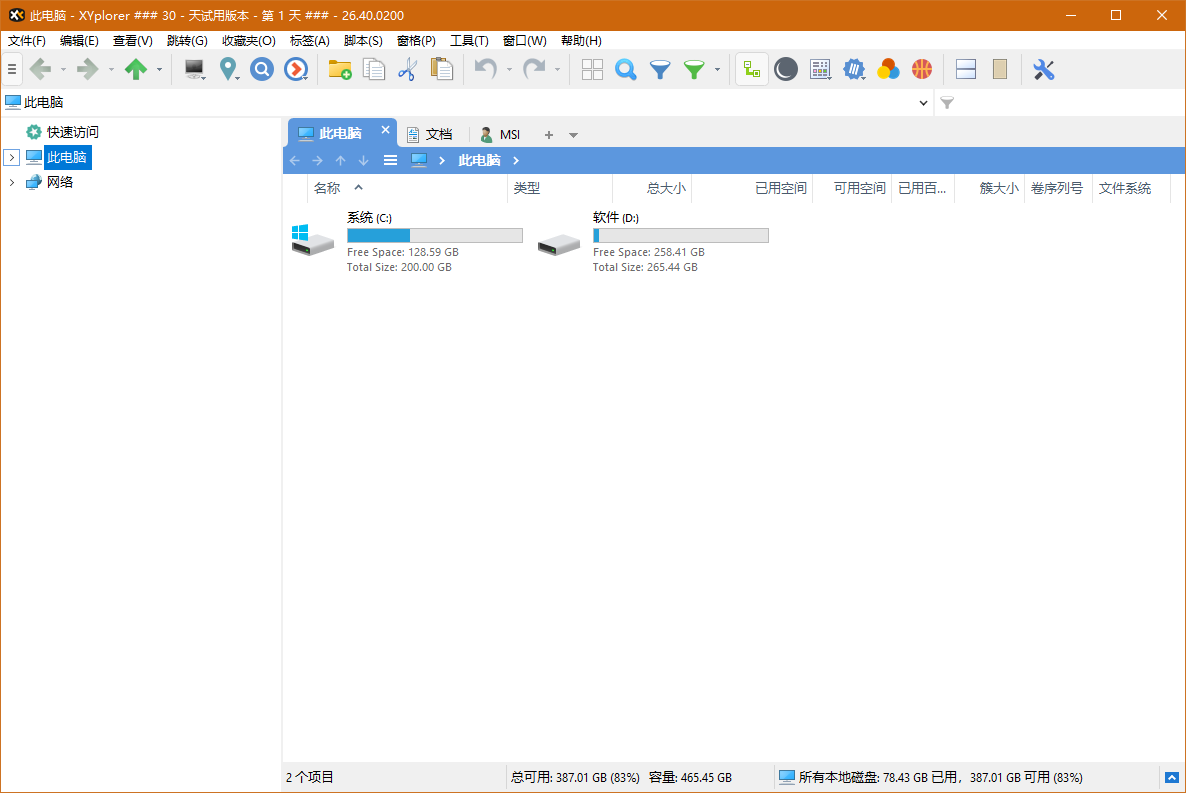Click the blue-red circular arrow icon
Viewport: 1186px width, 793px height.
296,70
